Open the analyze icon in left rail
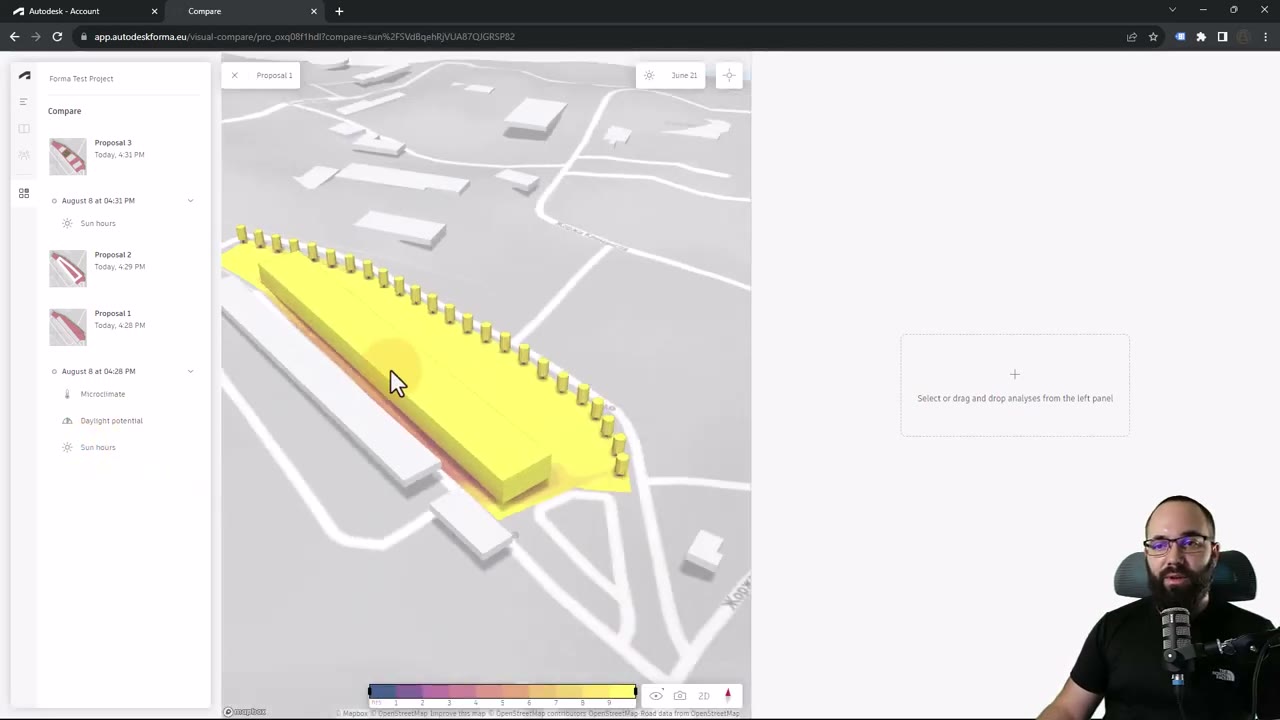The height and width of the screenshot is (720, 1280). [x=24, y=155]
